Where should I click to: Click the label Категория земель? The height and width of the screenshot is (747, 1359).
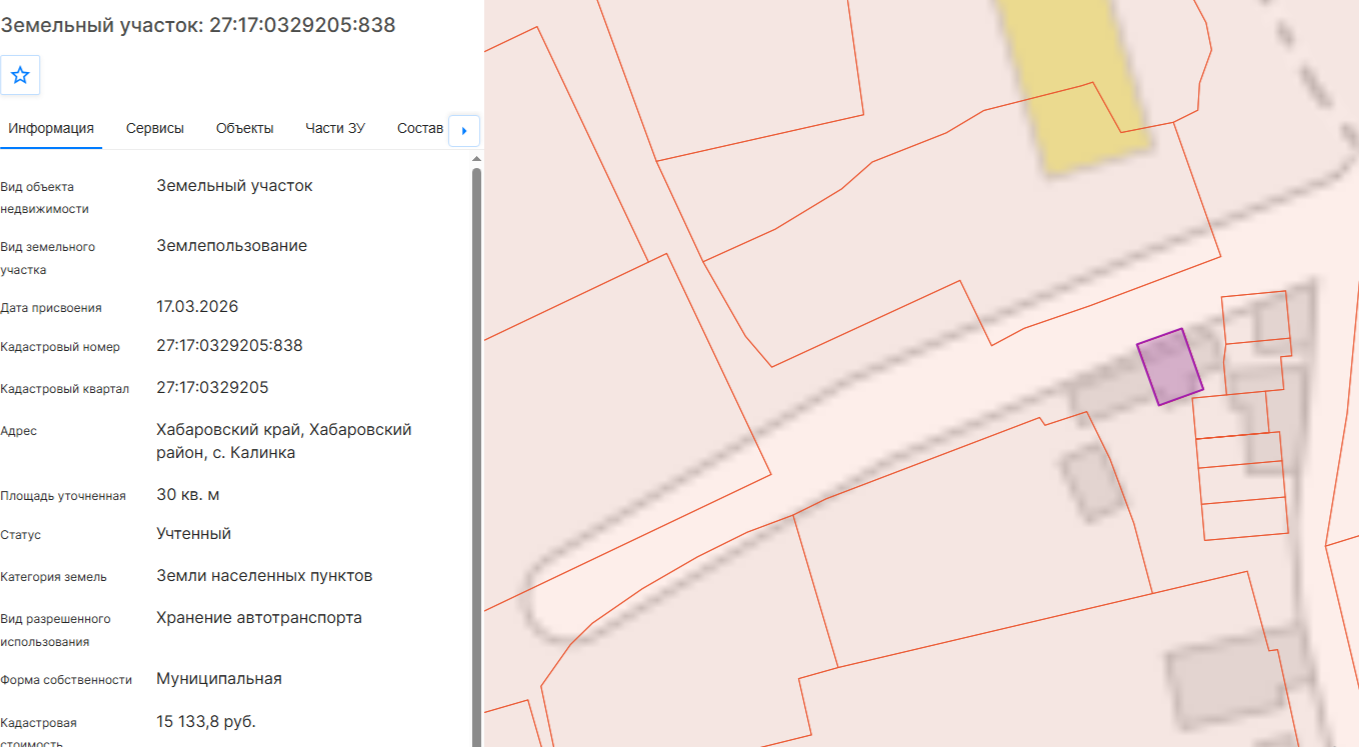coord(54,577)
